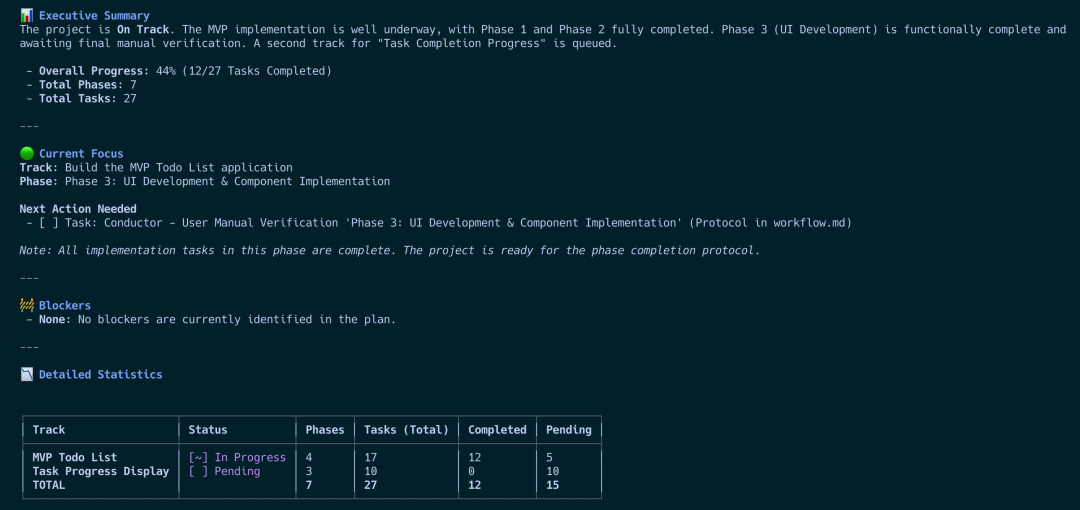Click the bold On Track status text

(143, 30)
